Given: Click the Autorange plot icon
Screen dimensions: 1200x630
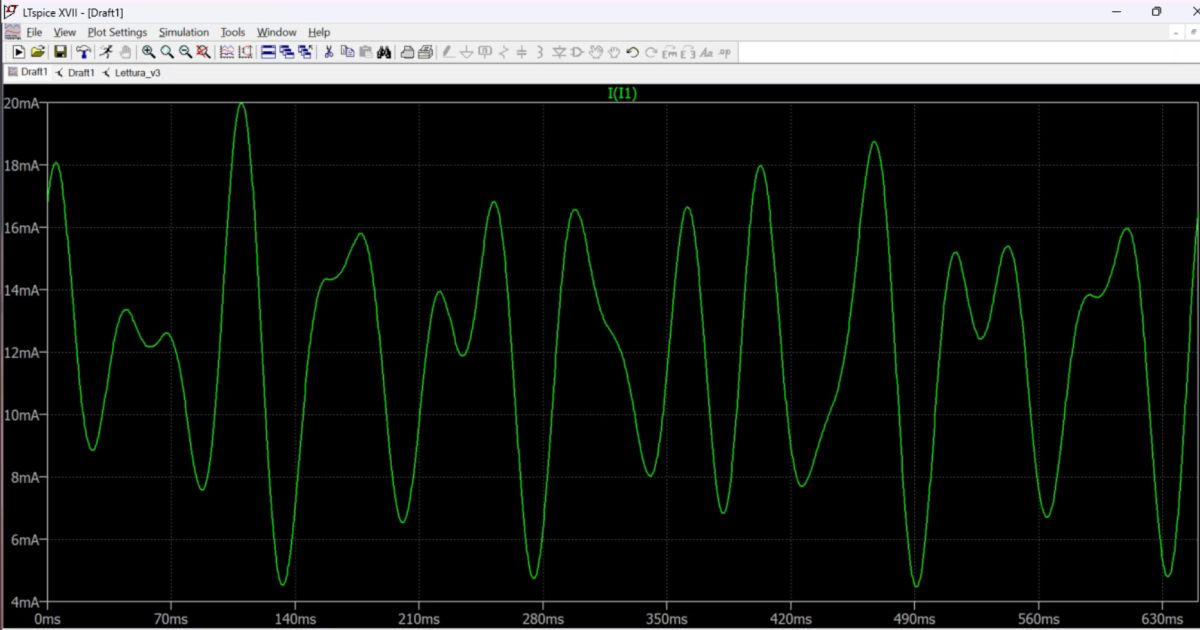Looking at the screenshot, I should [245, 51].
